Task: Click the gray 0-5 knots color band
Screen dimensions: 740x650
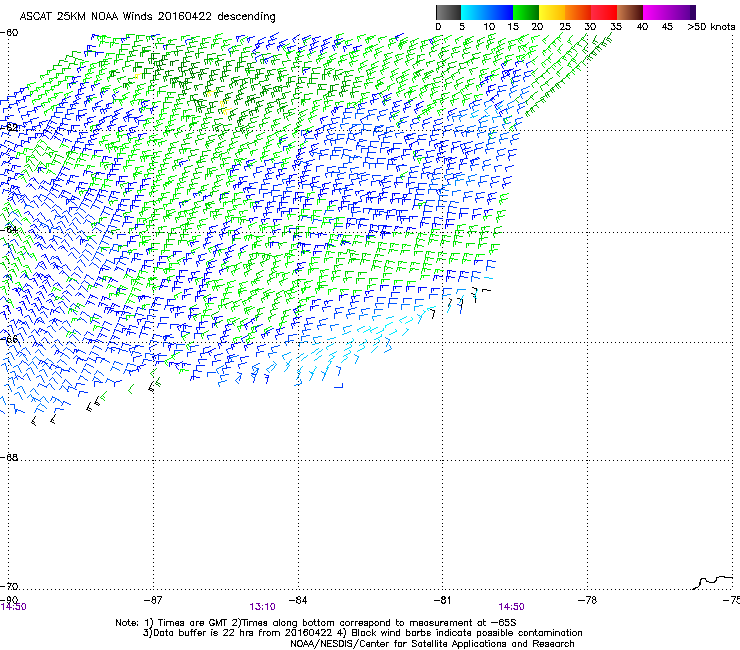Action: pyautogui.click(x=448, y=12)
